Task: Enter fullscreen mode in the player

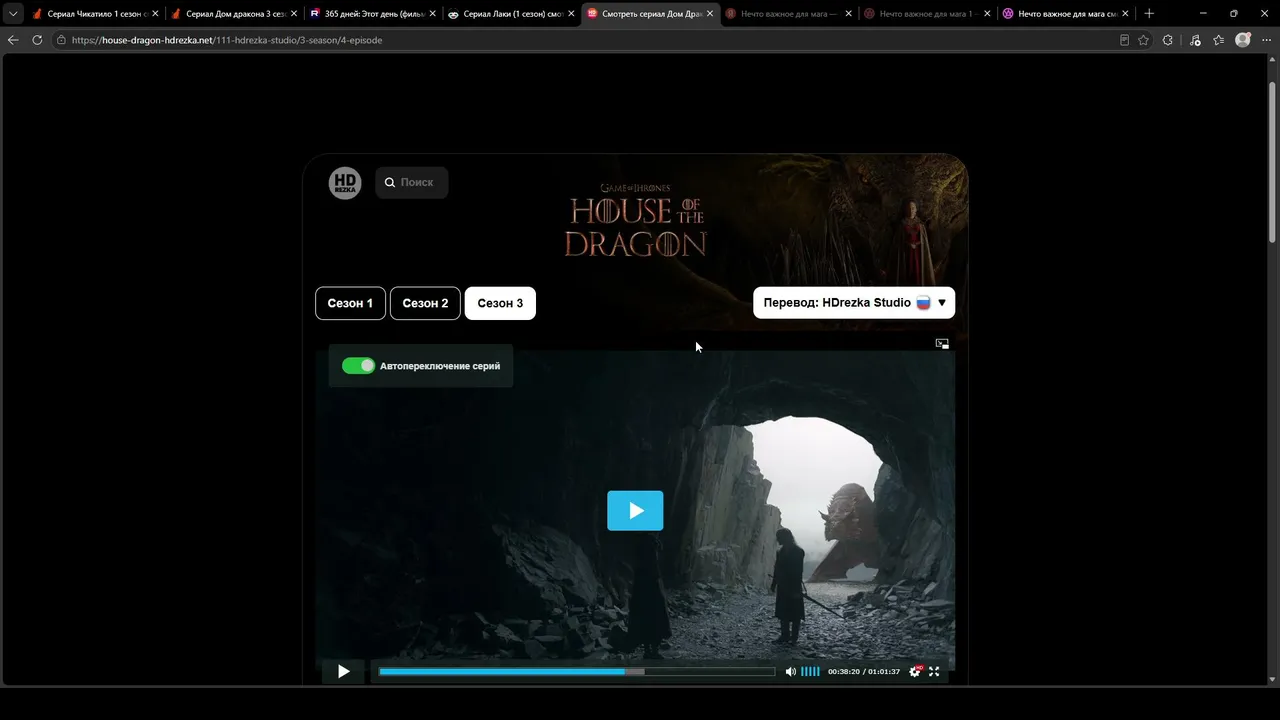Action: coord(934,672)
